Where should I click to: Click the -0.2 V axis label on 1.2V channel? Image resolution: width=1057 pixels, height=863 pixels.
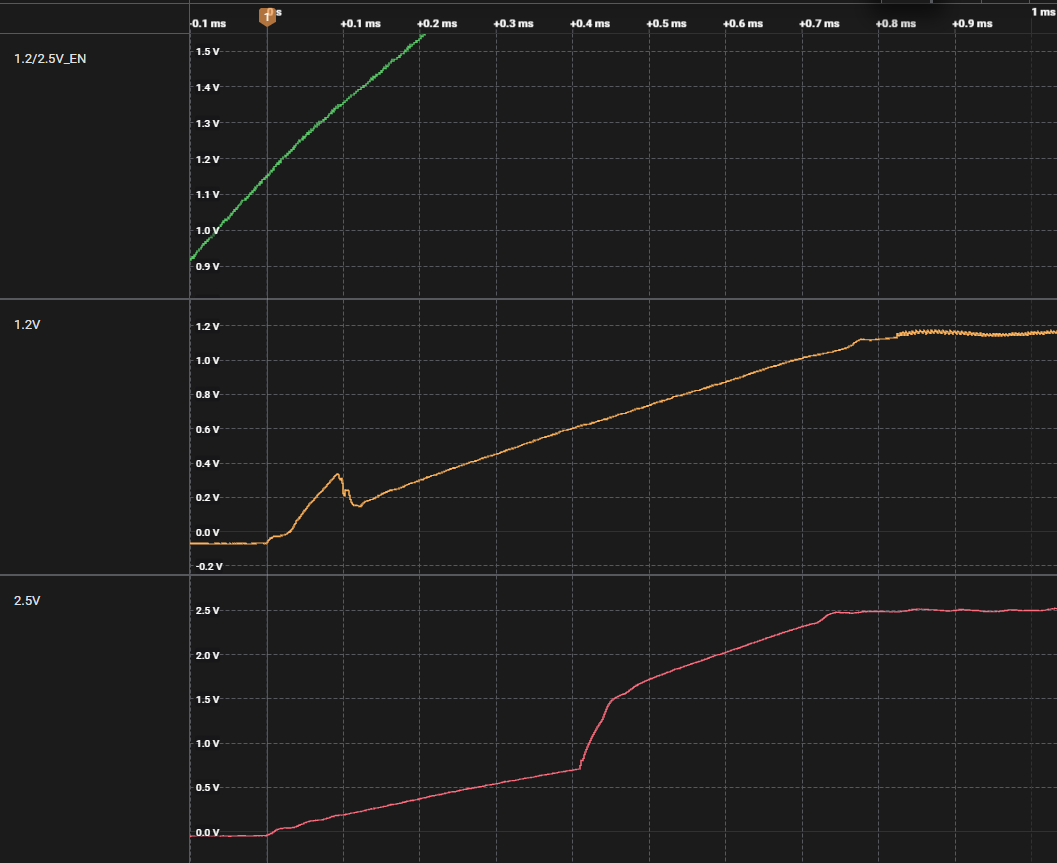(209, 566)
